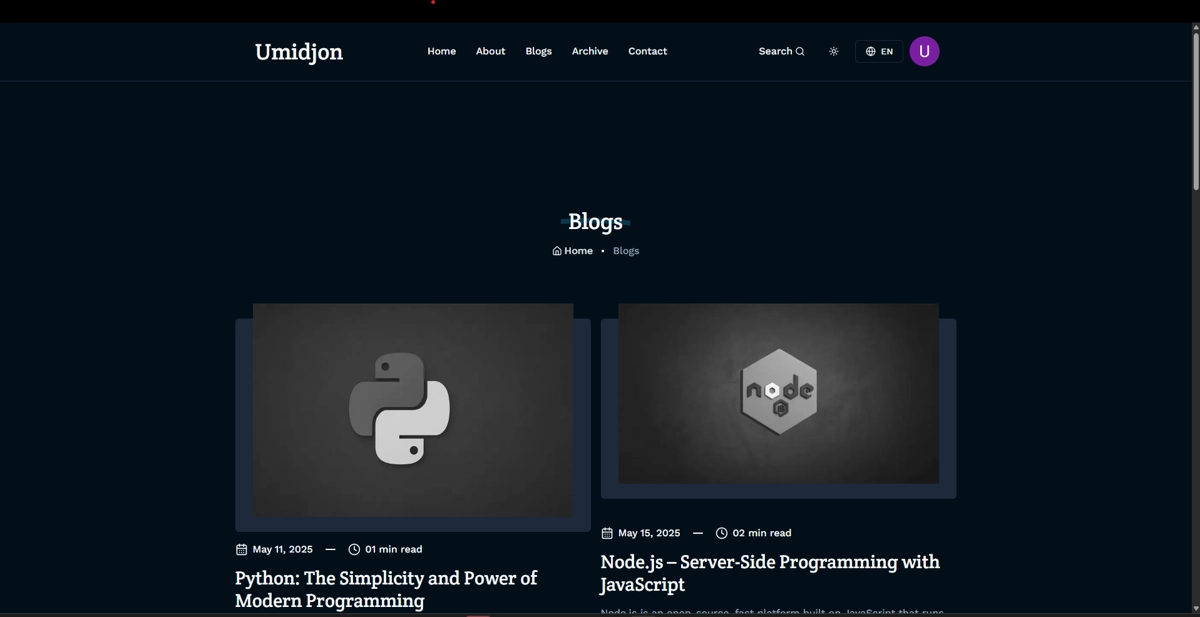This screenshot has height=617, width=1200.
Task: Go to the About page
Action: [x=490, y=51]
